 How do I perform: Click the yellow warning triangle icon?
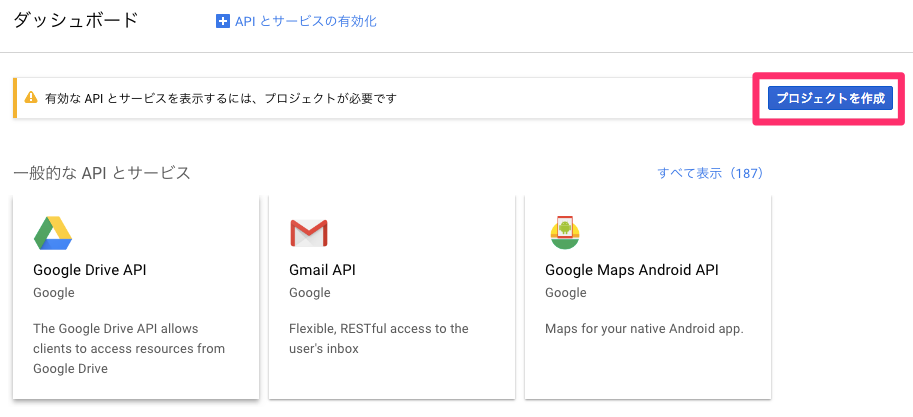32,99
